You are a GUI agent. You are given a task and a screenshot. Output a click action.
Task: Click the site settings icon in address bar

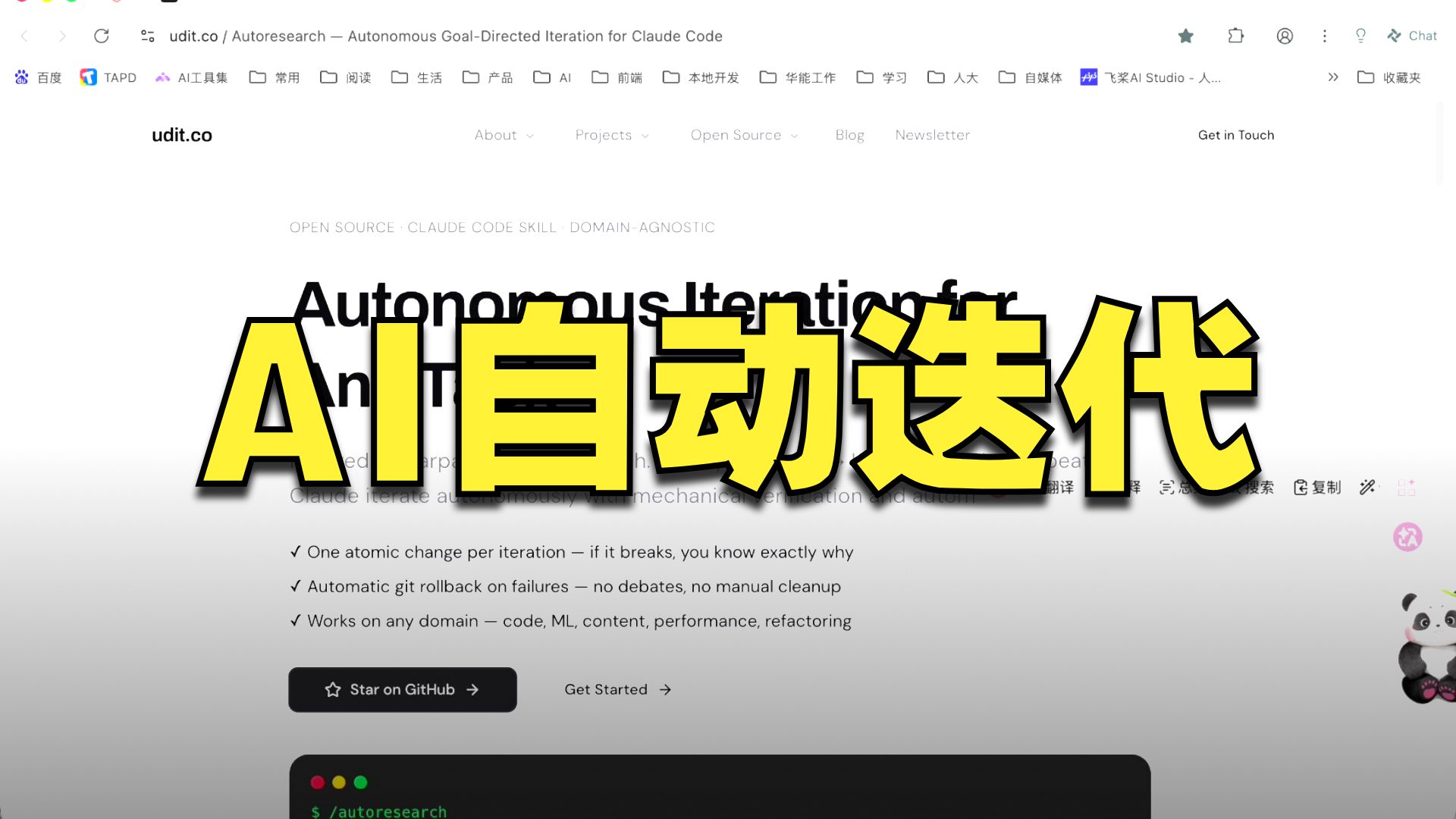pos(148,36)
